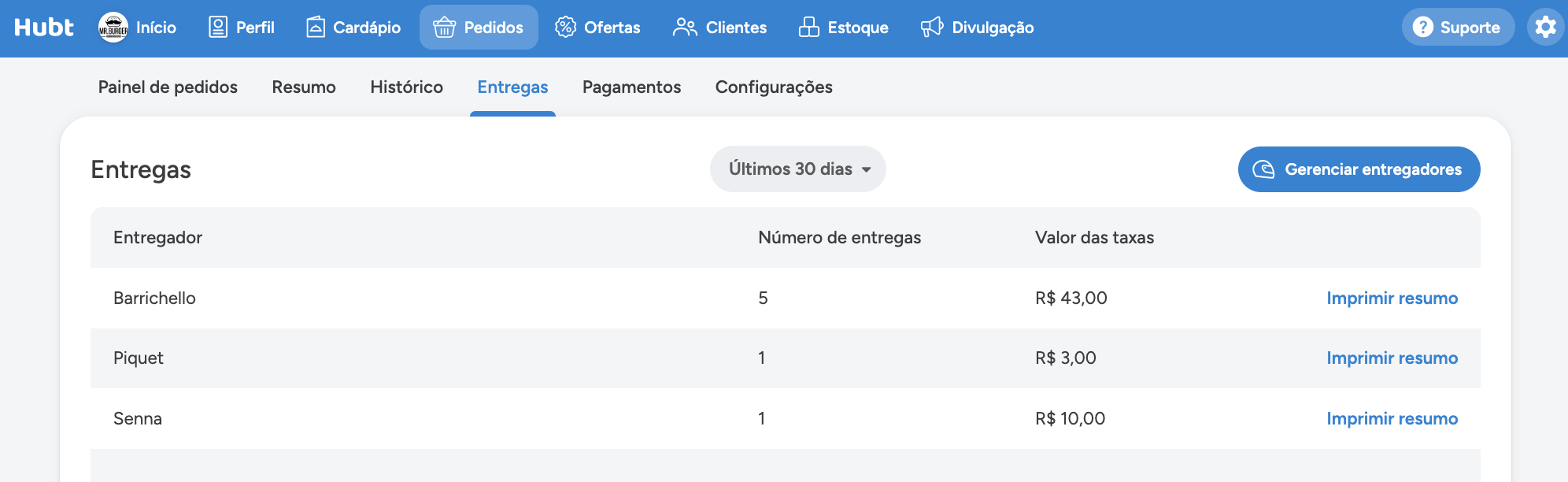Click the Hubt logo
The width and height of the screenshot is (1568, 482).
coord(44,28)
